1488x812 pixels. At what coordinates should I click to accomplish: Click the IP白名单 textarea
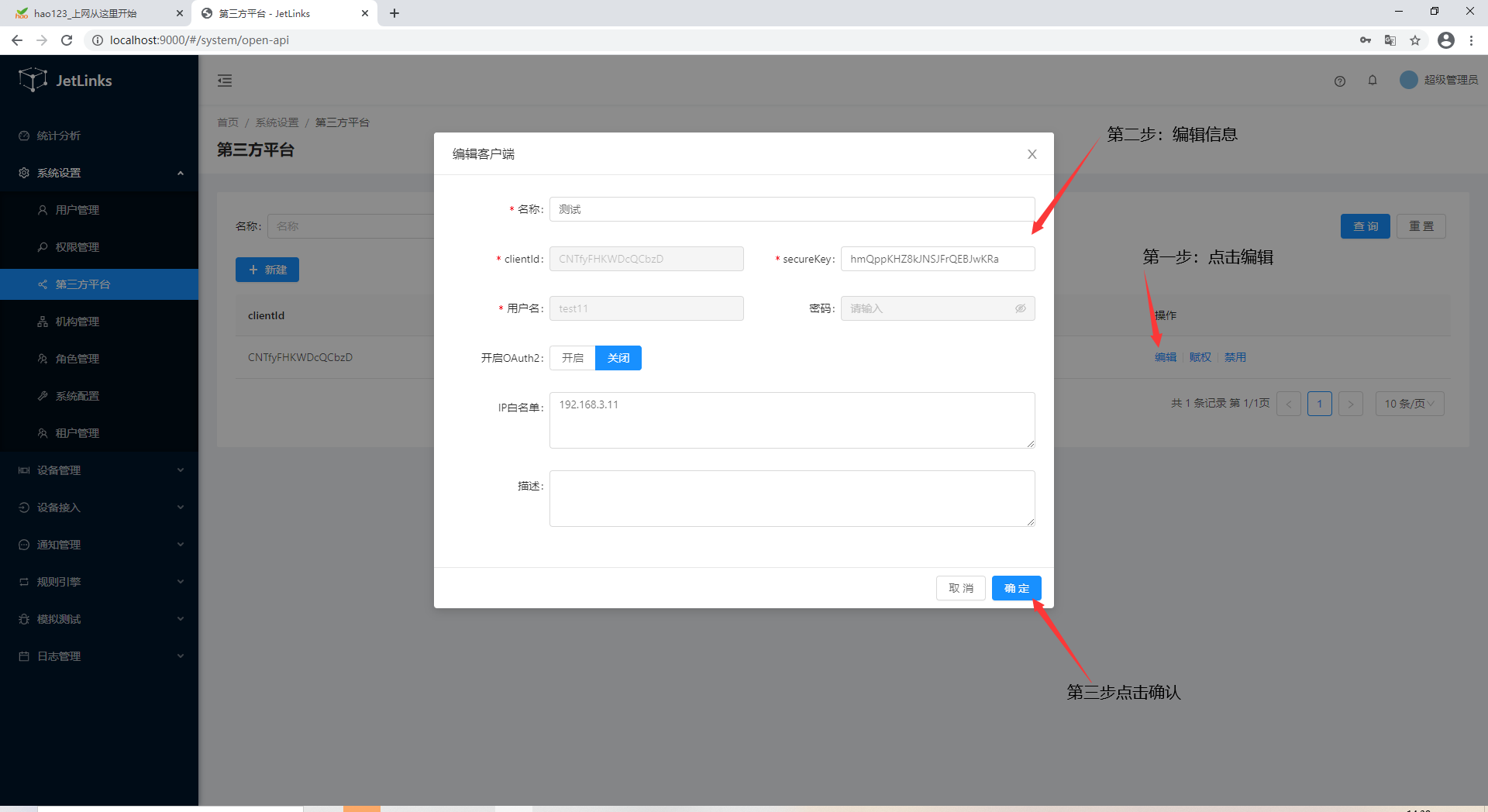(792, 420)
